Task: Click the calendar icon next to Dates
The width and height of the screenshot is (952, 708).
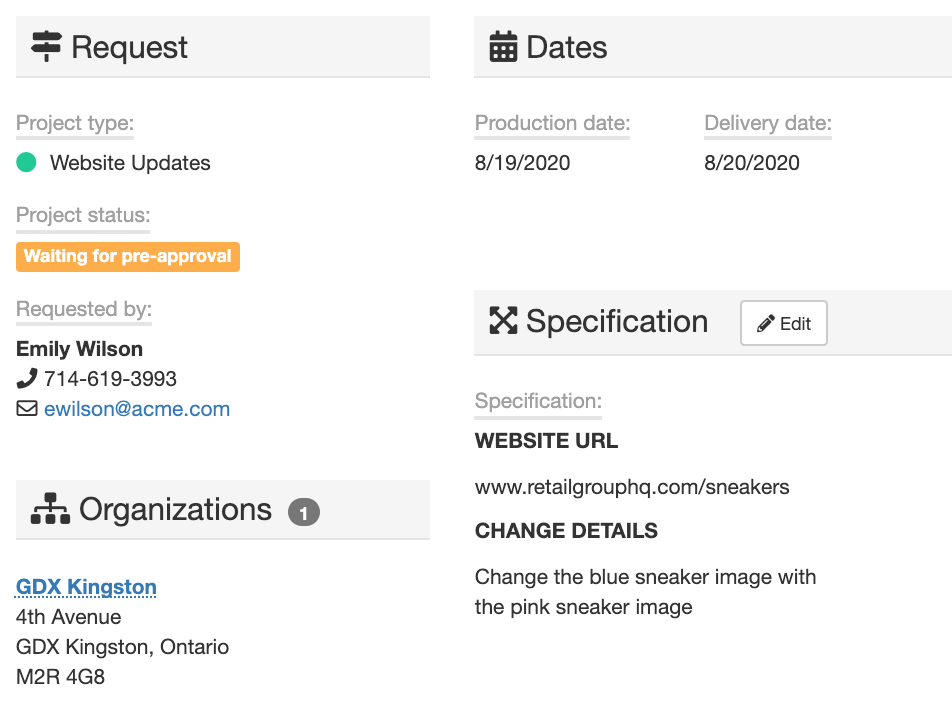Action: [501, 45]
